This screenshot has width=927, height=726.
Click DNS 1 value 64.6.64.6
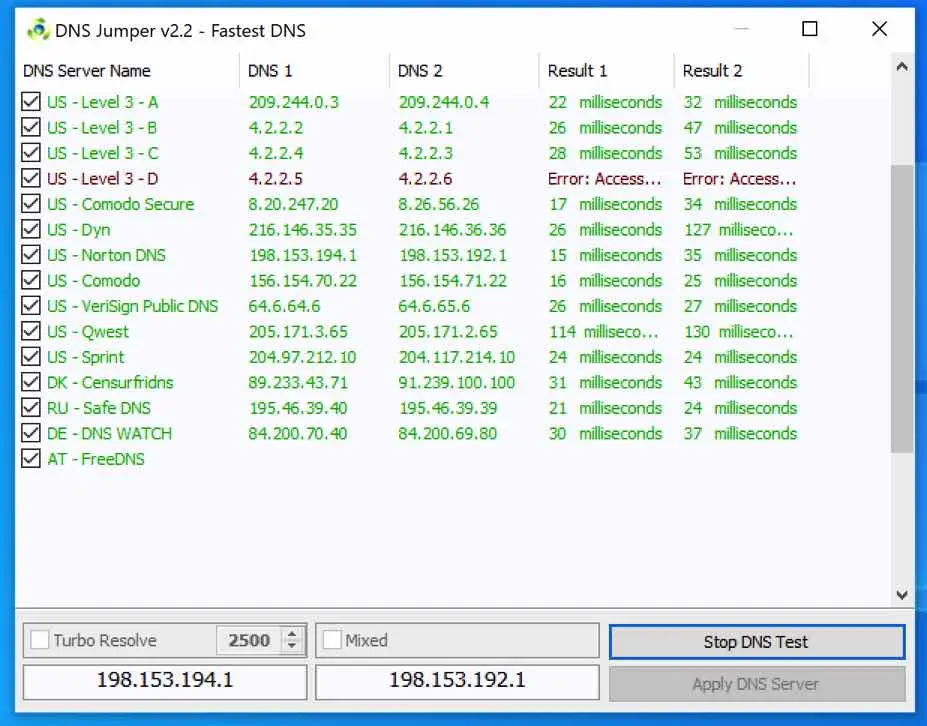(x=284, y=306)
